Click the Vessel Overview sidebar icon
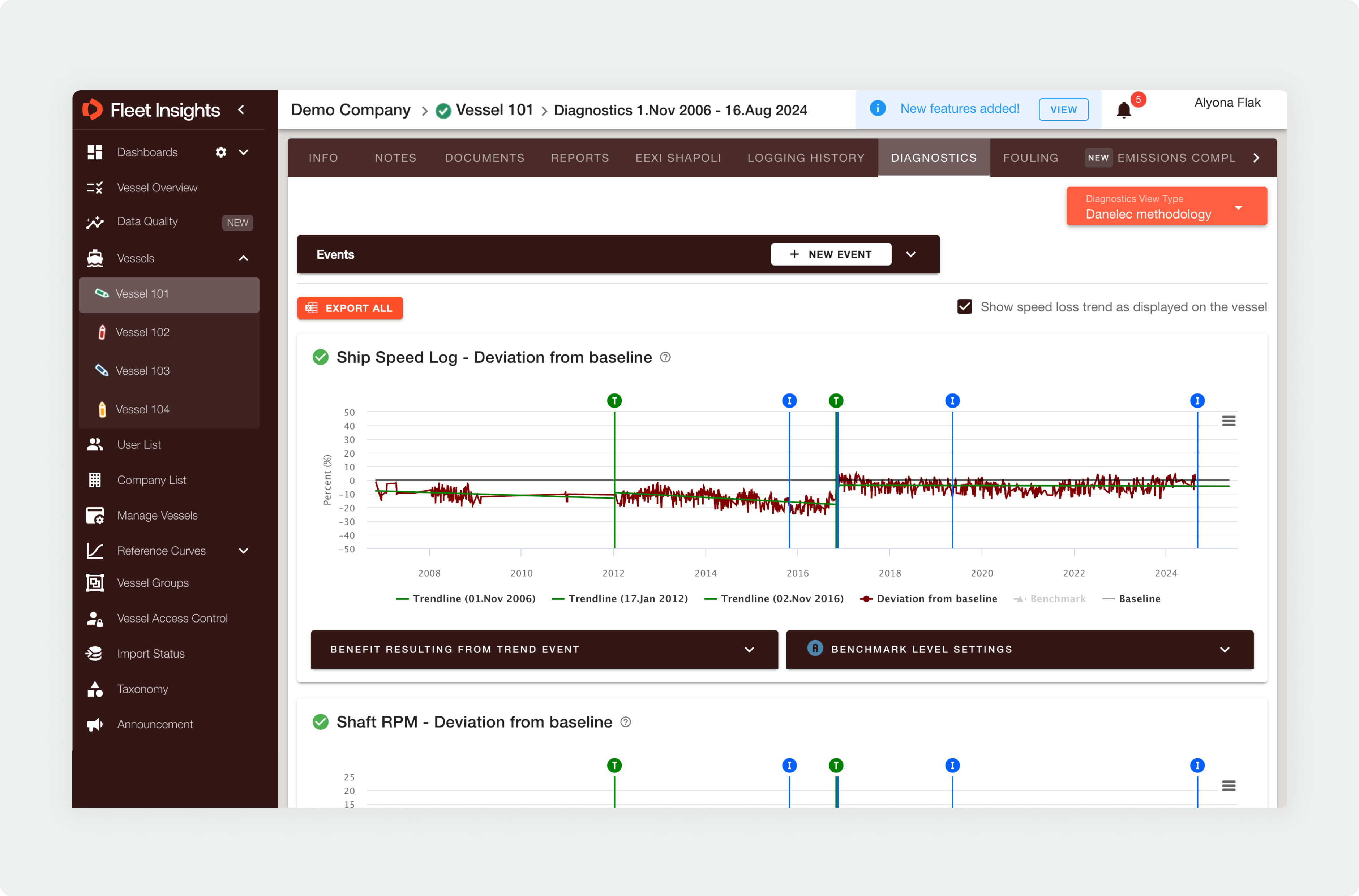The width and height of the screenshot is (1359, 896). (95, 188)
